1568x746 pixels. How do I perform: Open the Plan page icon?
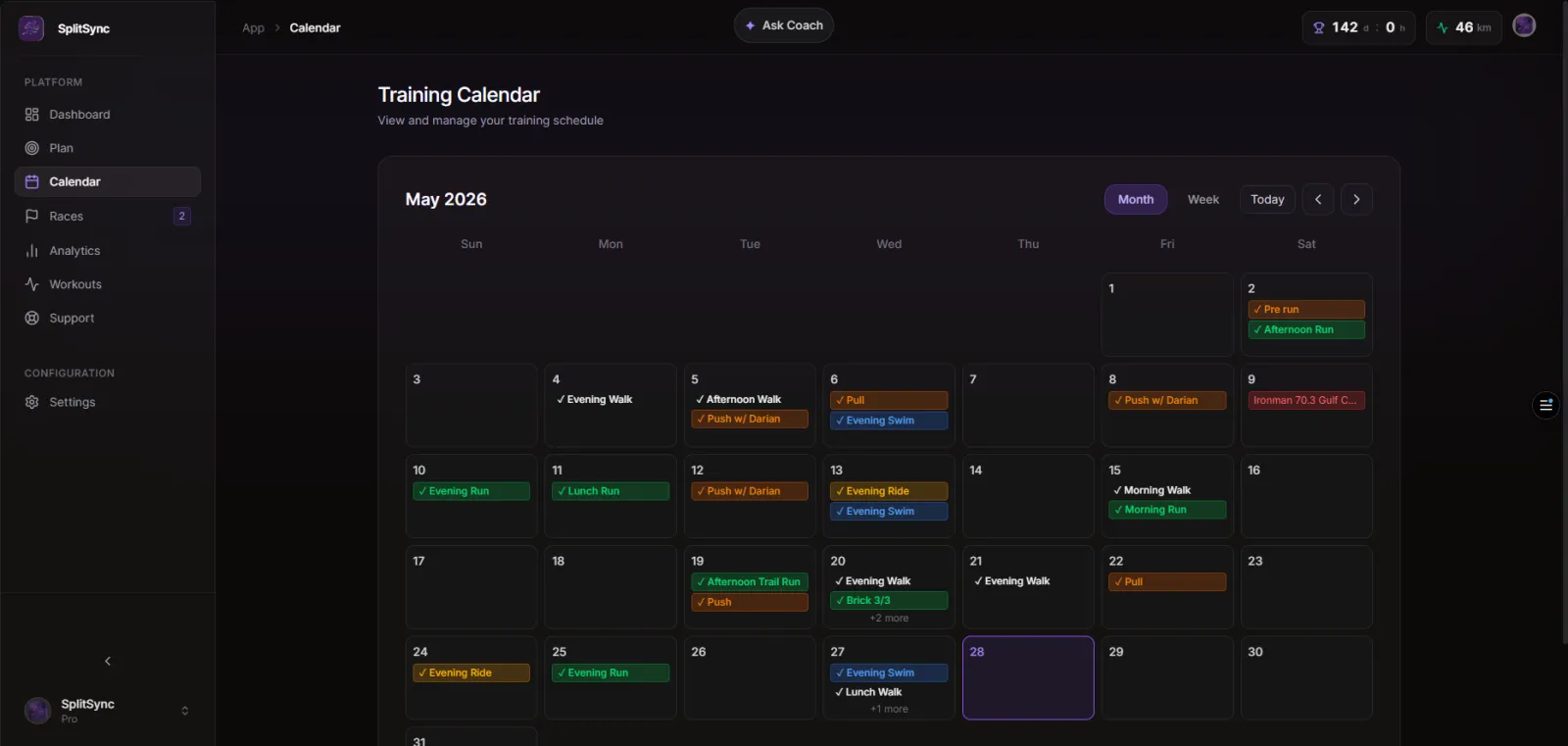[32, 148]
